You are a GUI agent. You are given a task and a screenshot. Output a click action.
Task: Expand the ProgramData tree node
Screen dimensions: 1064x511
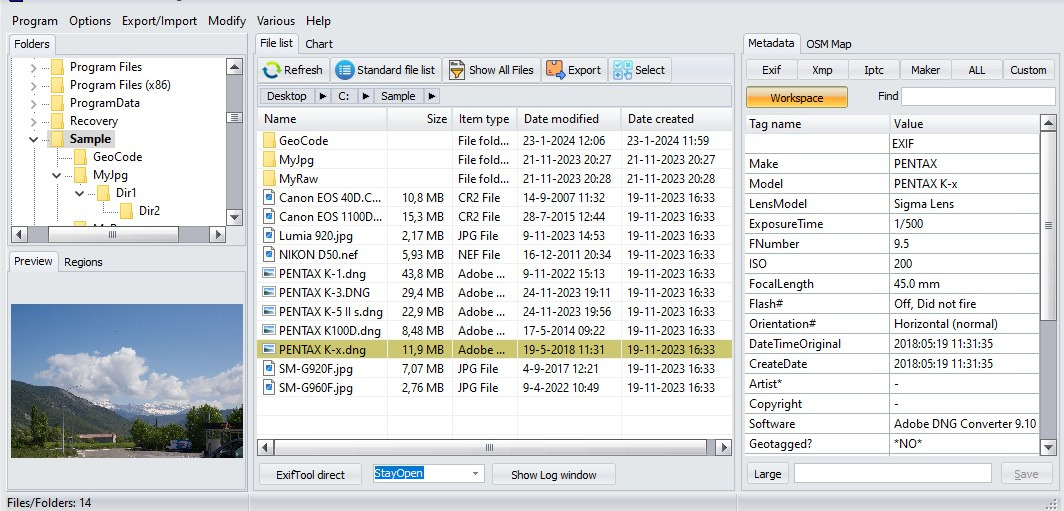33,103
